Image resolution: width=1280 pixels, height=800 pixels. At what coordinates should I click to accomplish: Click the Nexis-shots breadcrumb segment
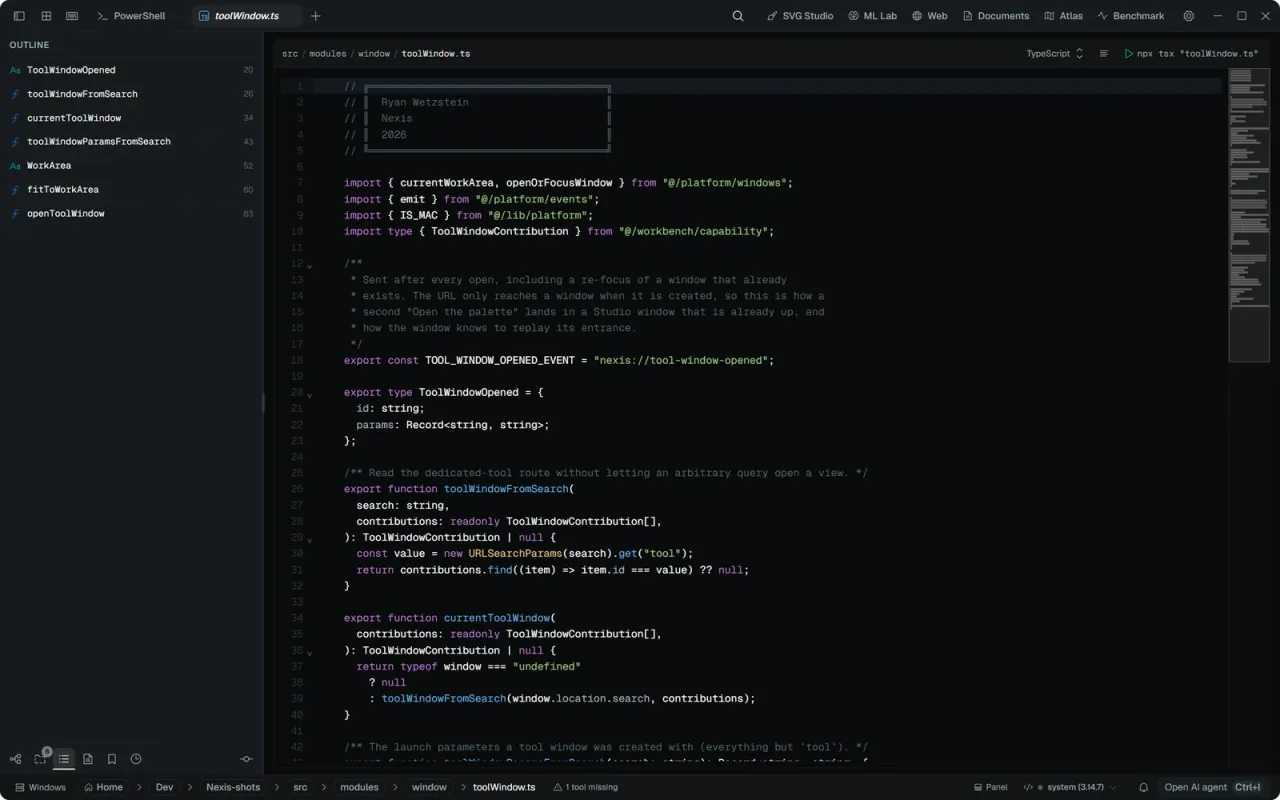(x=233, y=787)
